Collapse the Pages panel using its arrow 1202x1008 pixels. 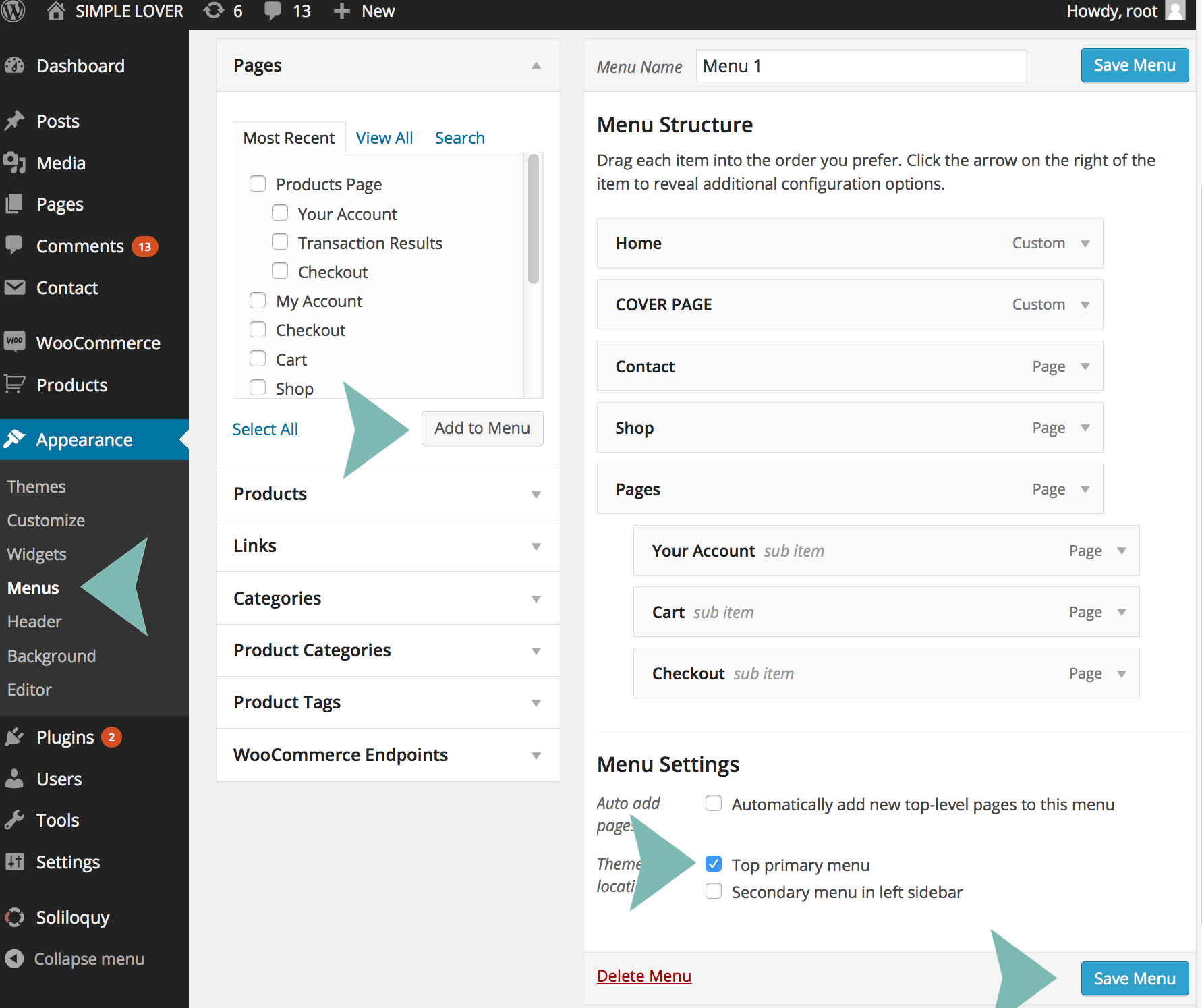536,65
